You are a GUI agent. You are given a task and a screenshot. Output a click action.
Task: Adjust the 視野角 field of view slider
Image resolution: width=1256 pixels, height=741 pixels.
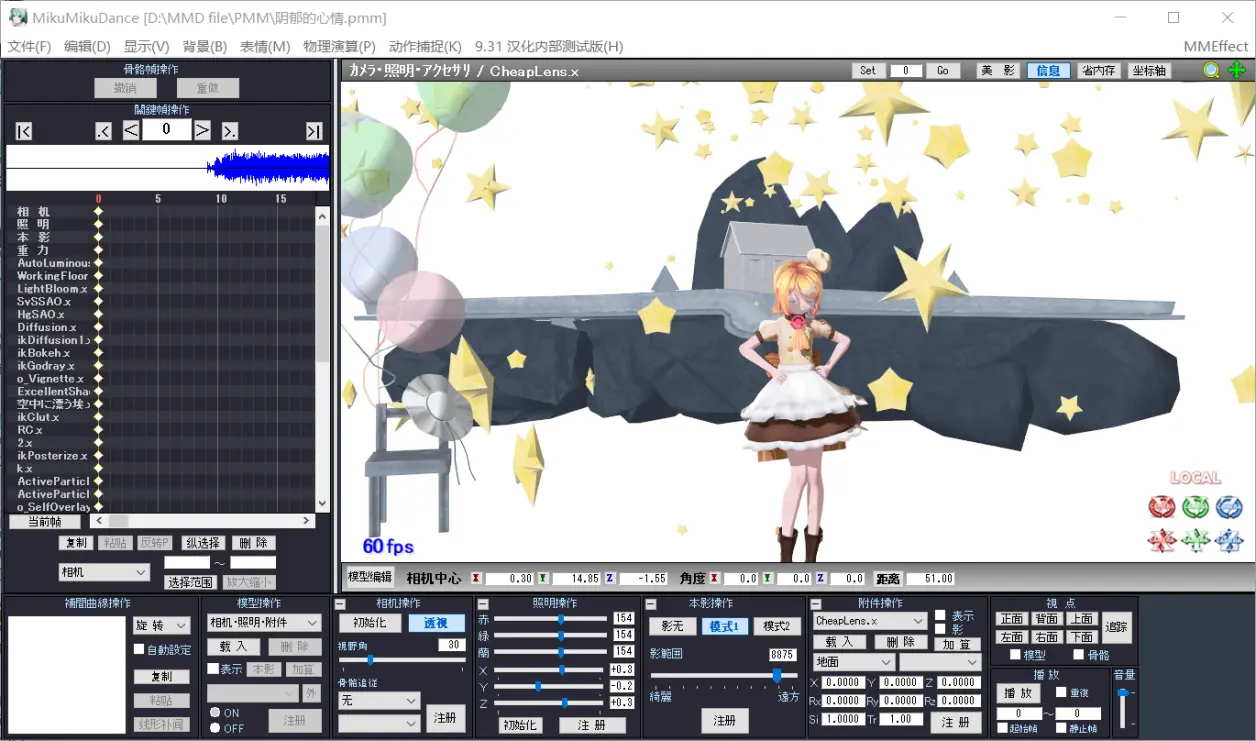(x=402, y=660)
